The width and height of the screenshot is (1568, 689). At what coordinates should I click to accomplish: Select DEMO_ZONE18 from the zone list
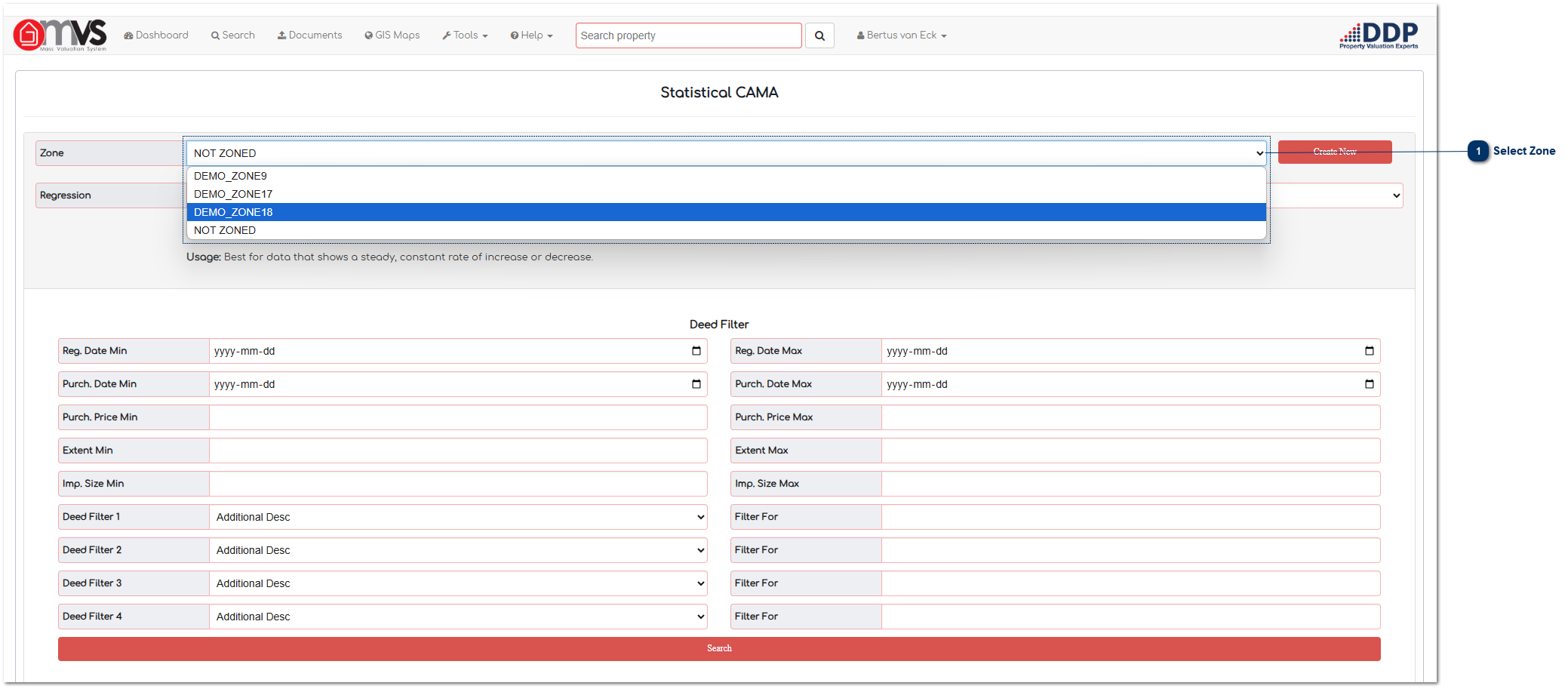tap(726, 212)
